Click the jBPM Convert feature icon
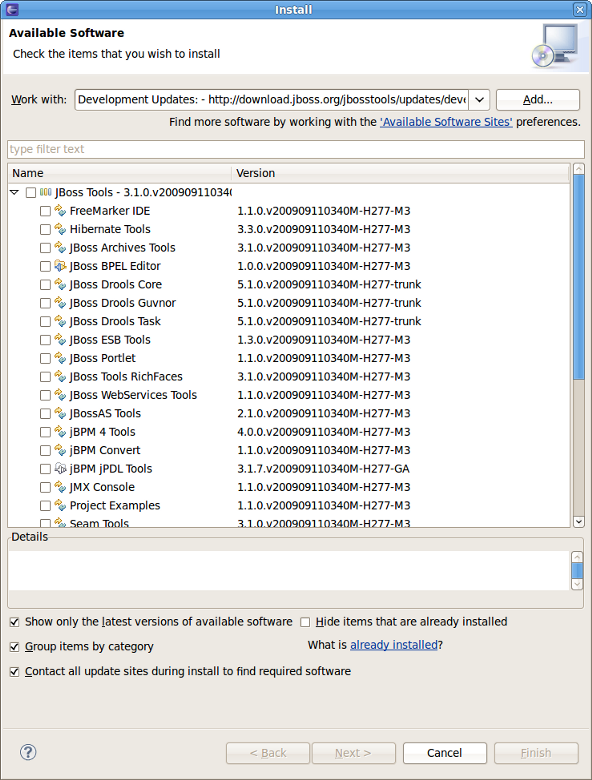 tap(60, 450)
